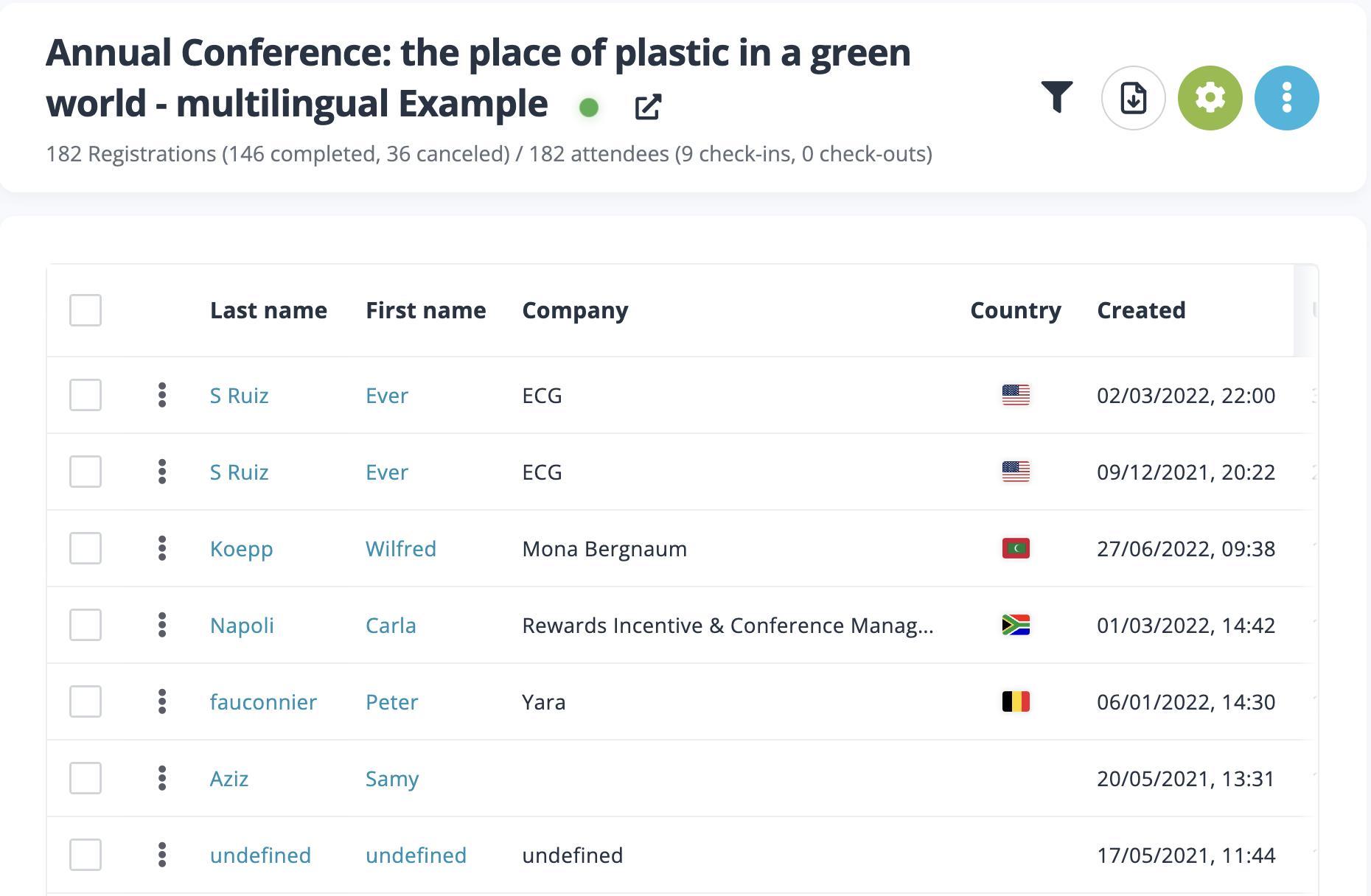Open event page via external link icon
Image resolution: width=1371 pixels, height=896 pixels.
click(x=648, y=107)
